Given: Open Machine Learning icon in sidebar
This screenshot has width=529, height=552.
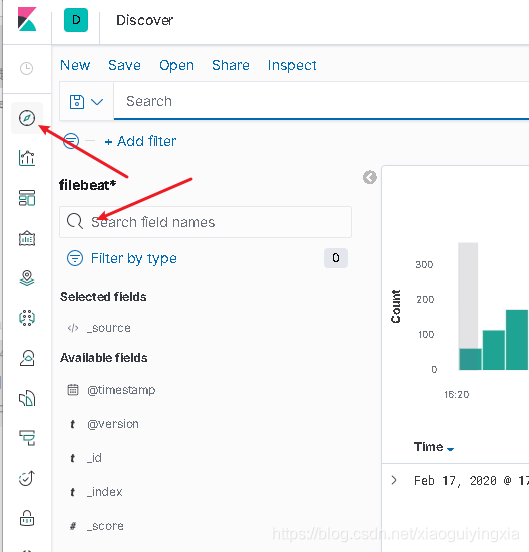Looking at the screenshot, I should (27, 318).
